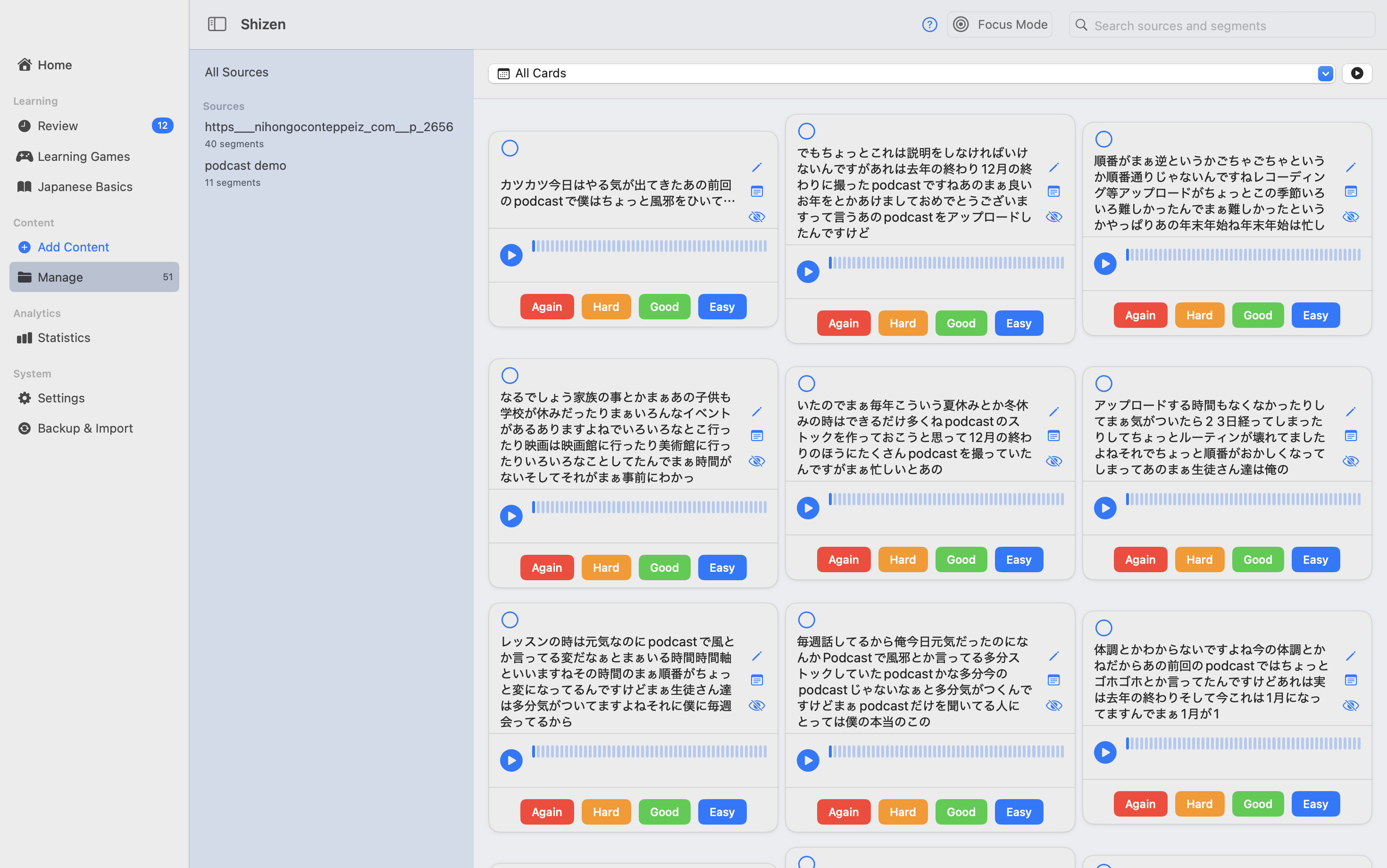
Task: Select the nihongoconteppeiz source with 40 segments
Action: 331,134
